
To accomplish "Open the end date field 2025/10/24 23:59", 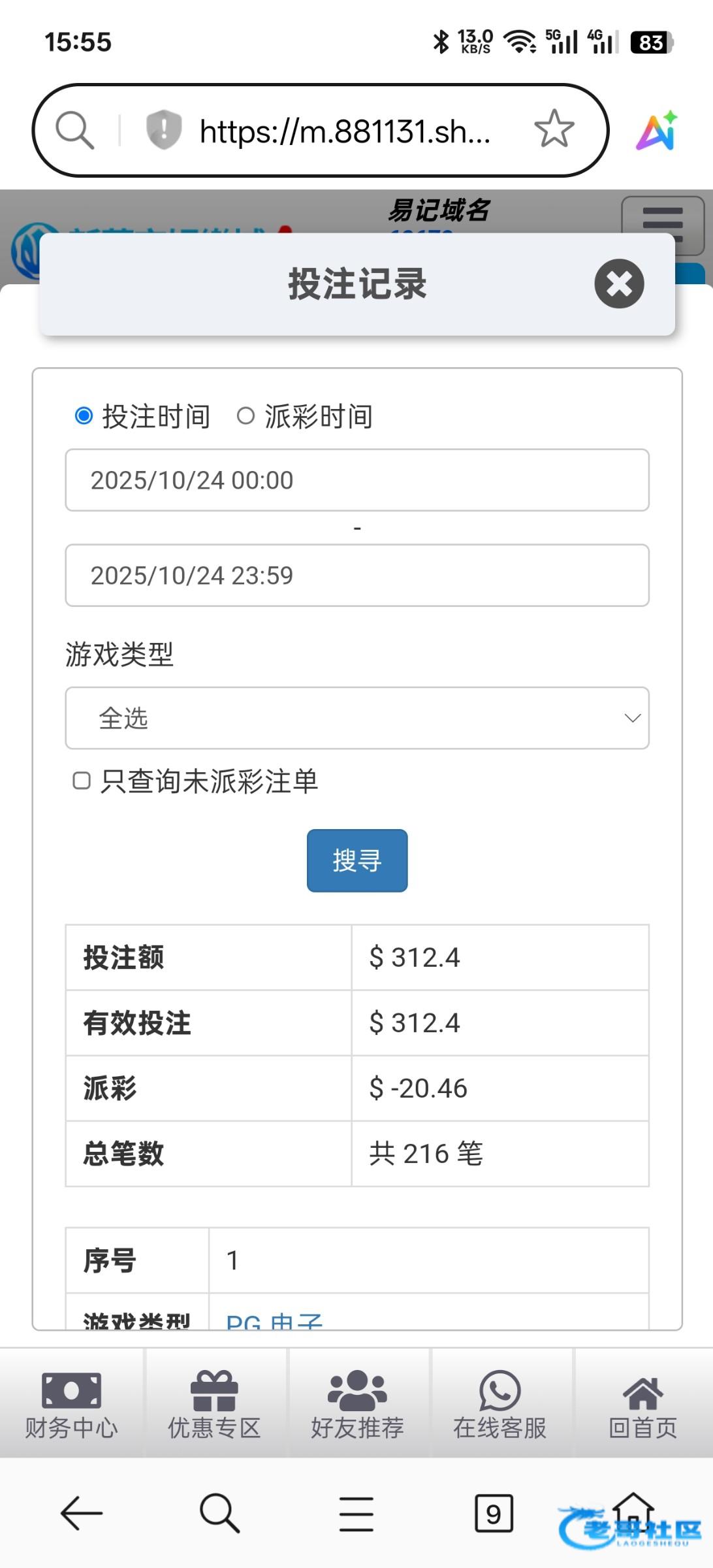I will click(x=357, y=576).
